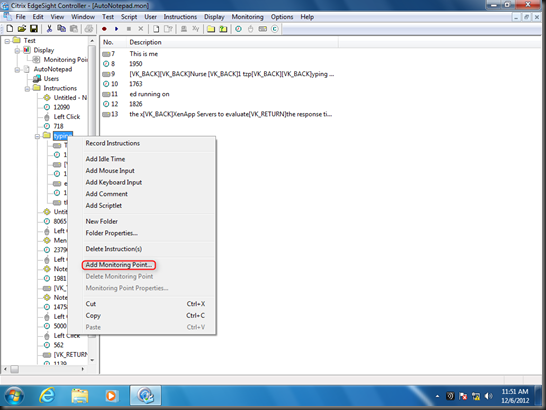Click the Copy toolbar icon
This screenshot has width=546, height=410.
click(x=62, y=29)
